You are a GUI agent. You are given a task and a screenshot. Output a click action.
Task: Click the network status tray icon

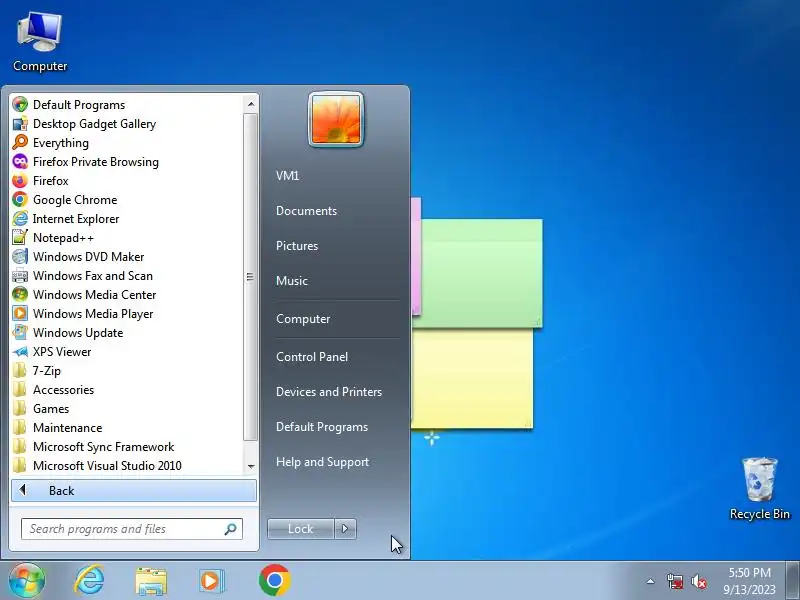point(674,581)
